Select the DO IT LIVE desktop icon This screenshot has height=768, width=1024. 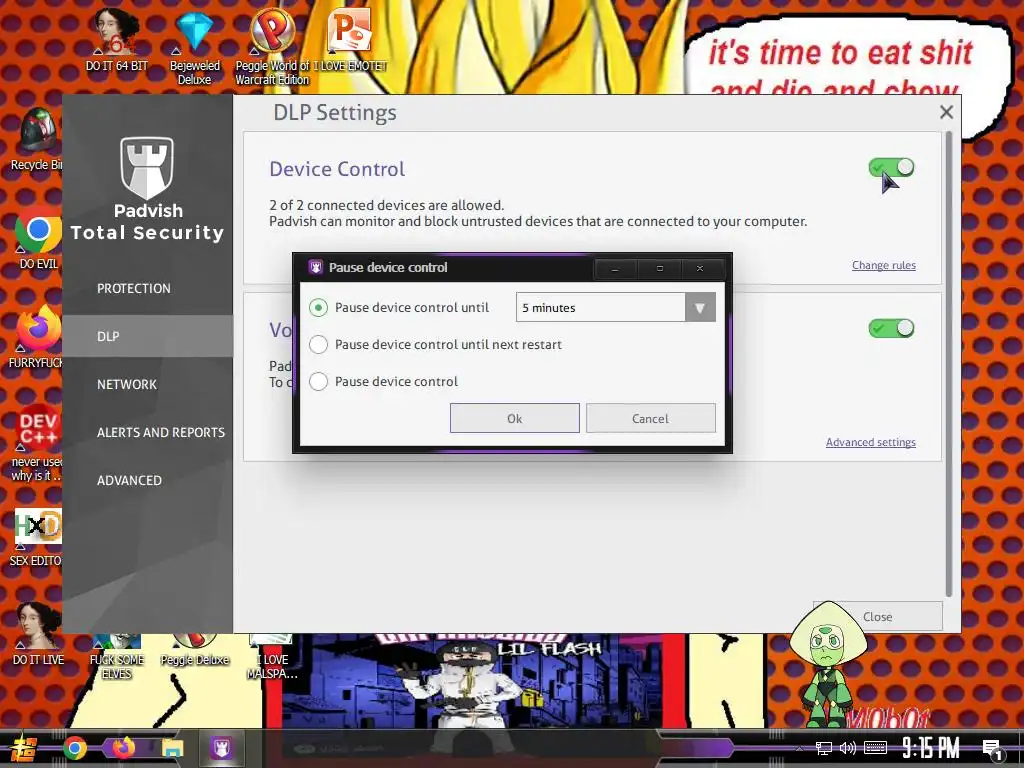[38, 633]
